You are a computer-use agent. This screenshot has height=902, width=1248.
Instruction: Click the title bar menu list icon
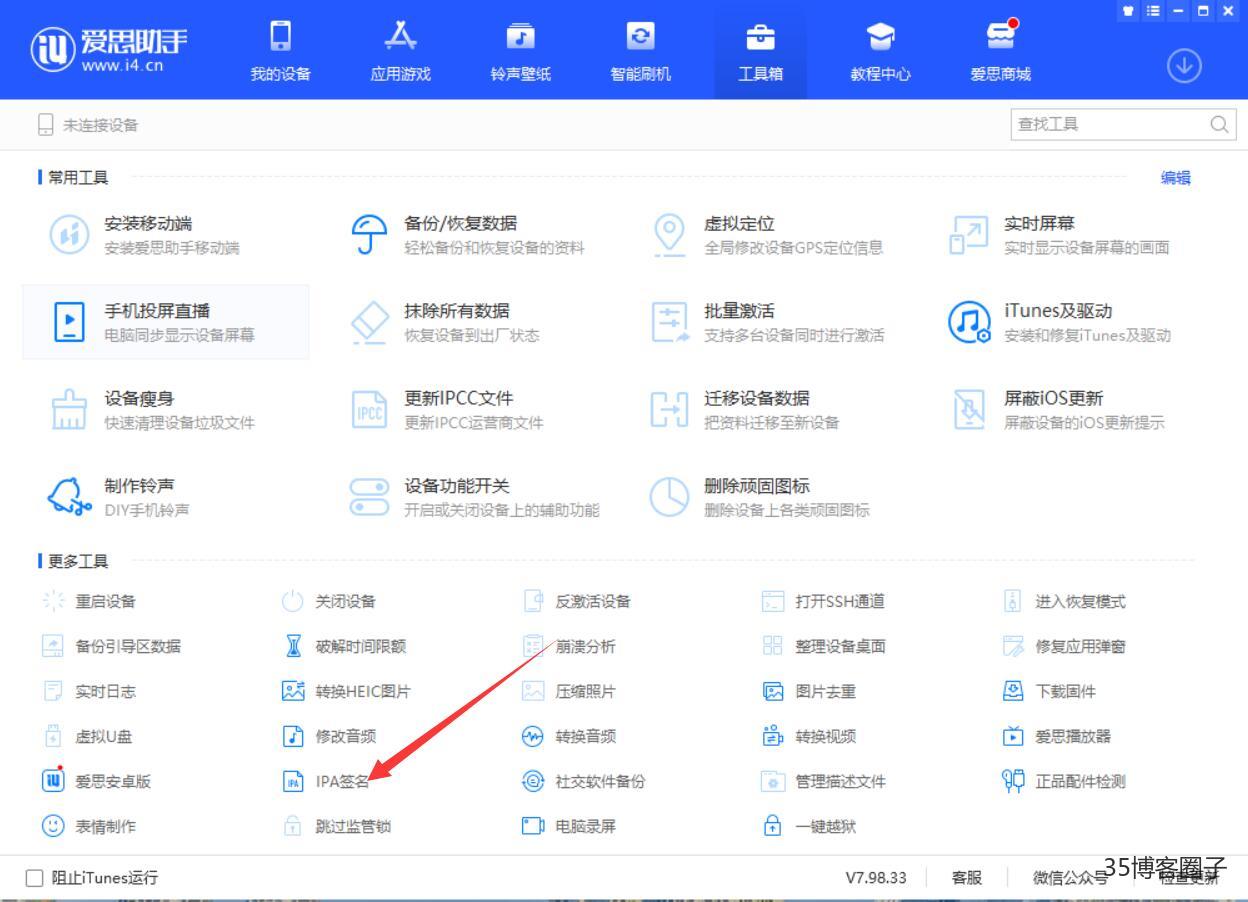(1154, 11)
